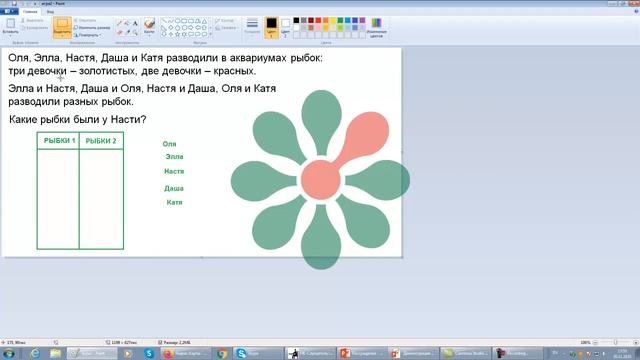The height and width of the screenshot is (360, 640).
Task: Click the question 'Какие рыбки были у Насти?'
Action: tap(78, 120)
